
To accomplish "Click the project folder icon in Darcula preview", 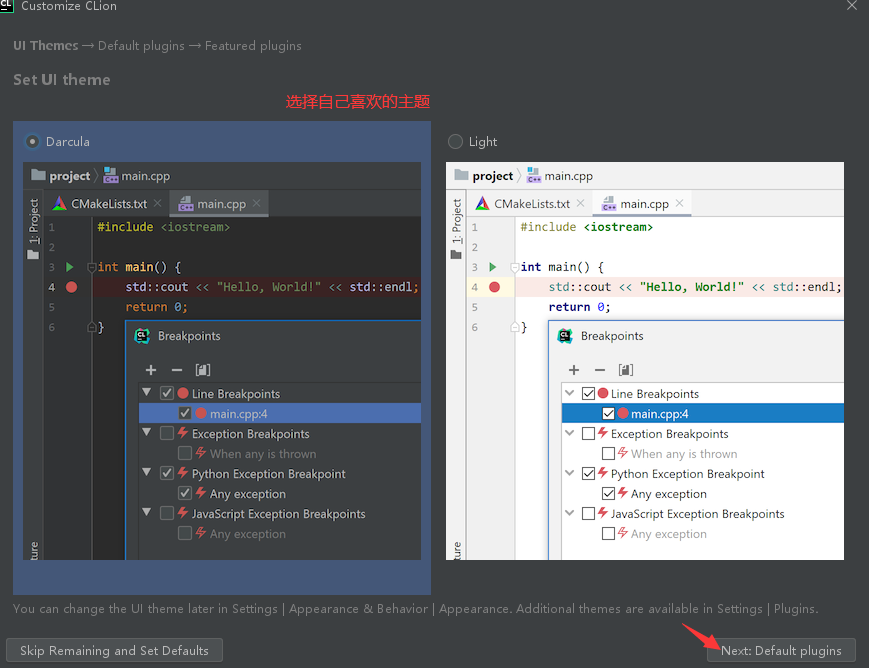I will (x=38, y=176).
